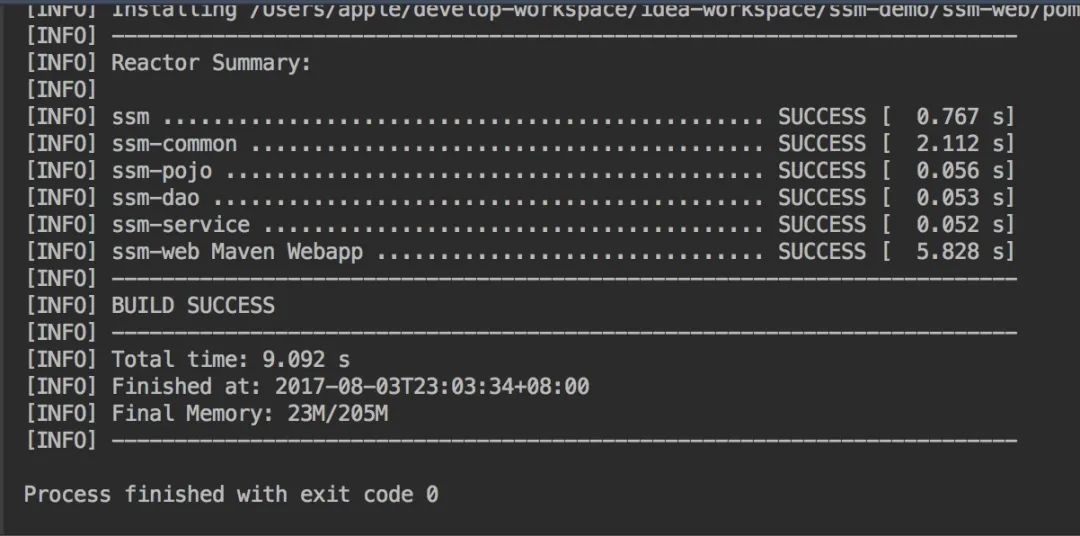Click the 0.056 s duration value
Screen dimensions: 1080x536
coord(962,171)
